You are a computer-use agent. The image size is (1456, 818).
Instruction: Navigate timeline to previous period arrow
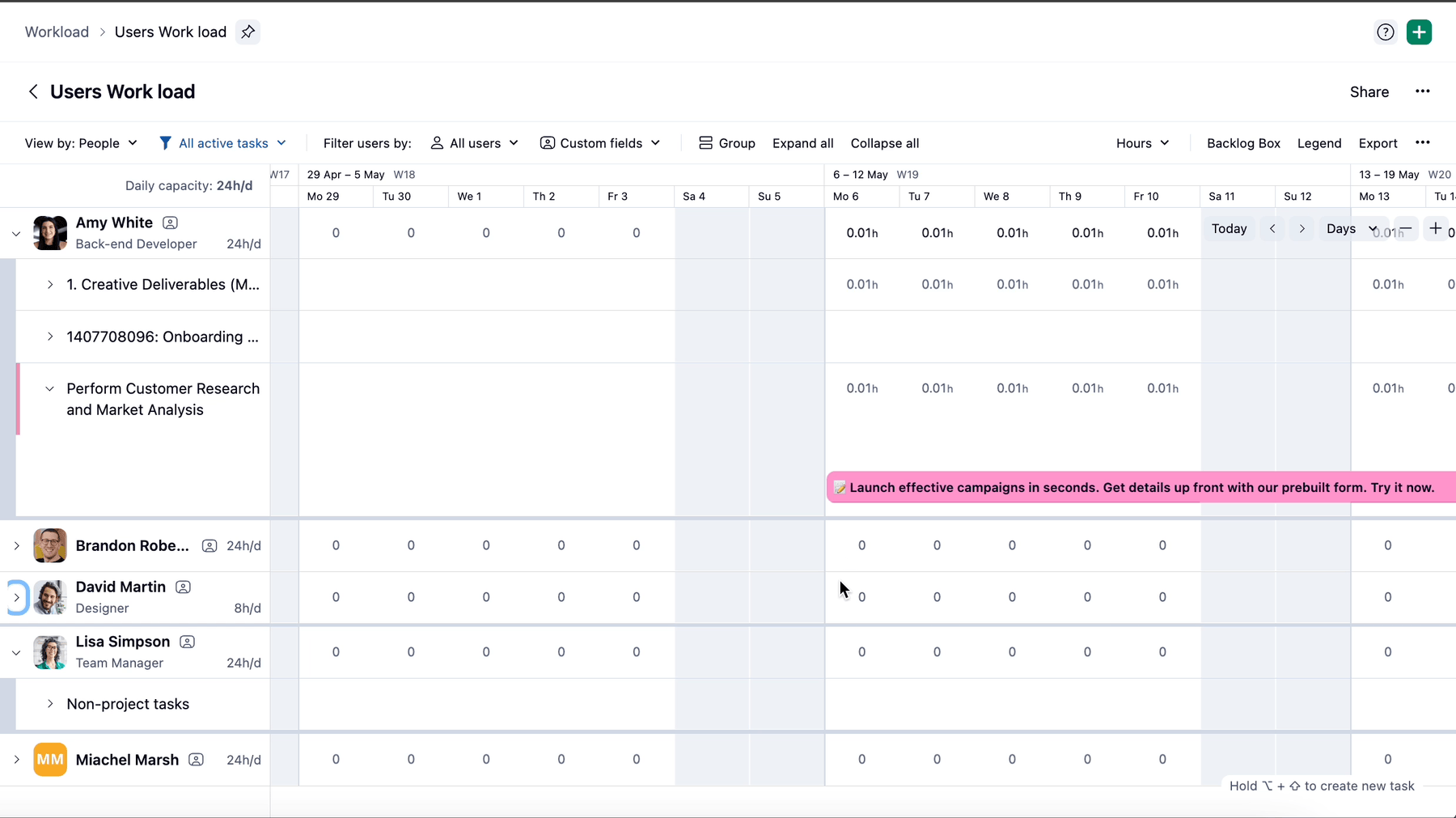1272,228
